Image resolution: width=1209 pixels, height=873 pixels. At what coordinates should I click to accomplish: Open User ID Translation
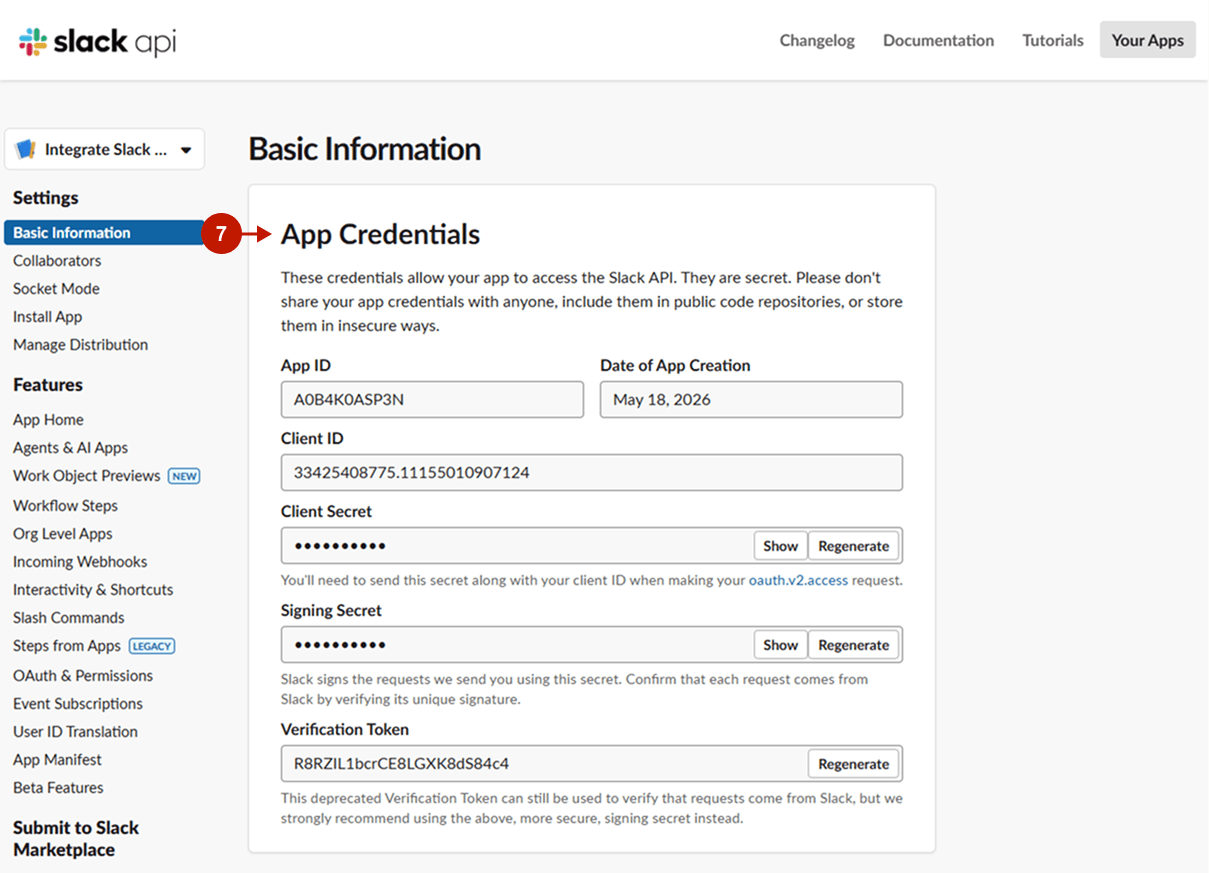coord(75,732)
